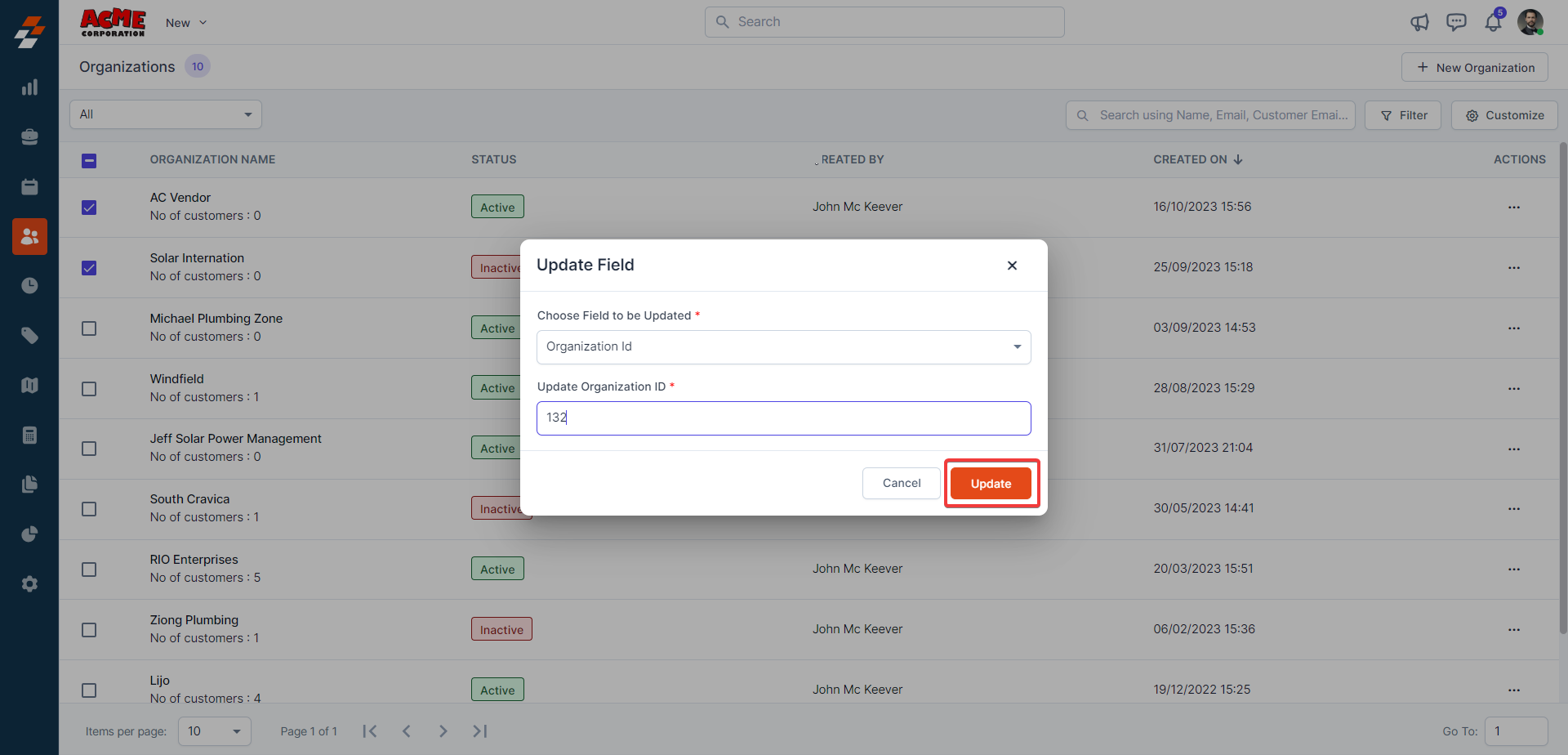This screenshot has height=755, width=1568.
Task: Check the Jeff Solar Power Management checkbox
Action: [89, 449]
